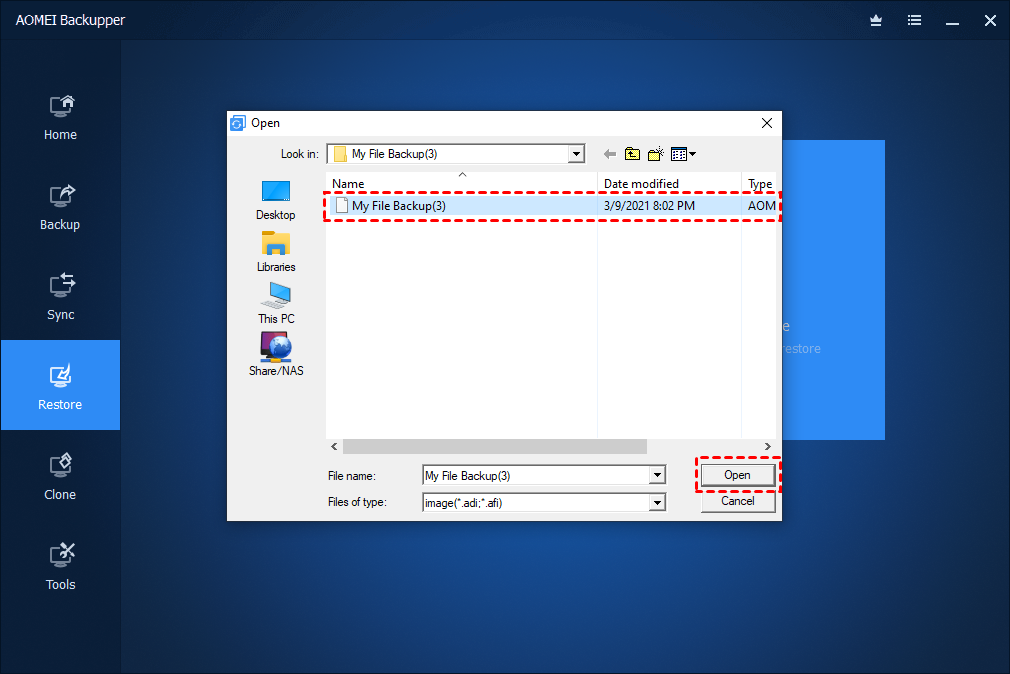Jump to This PC location
This screenshot has width=1010, height=674.
click(x=276, y=303)
